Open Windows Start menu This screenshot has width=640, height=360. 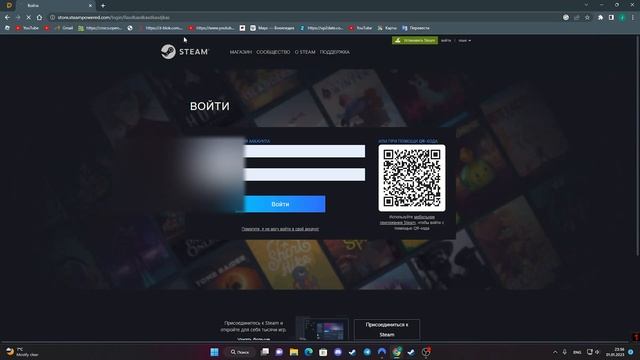coord(214,352)
